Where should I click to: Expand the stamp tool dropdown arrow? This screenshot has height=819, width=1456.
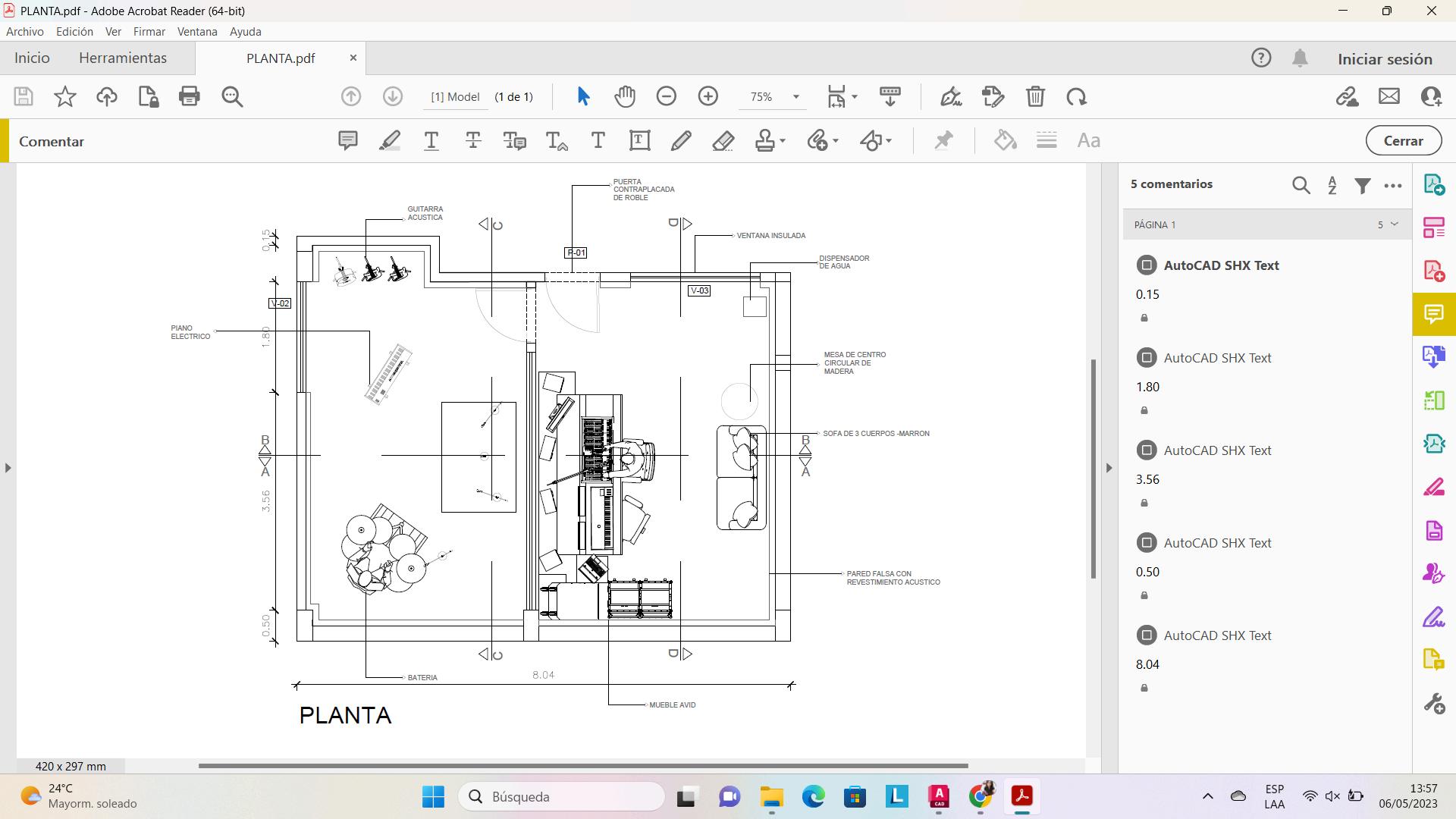(x=783, y=141)
